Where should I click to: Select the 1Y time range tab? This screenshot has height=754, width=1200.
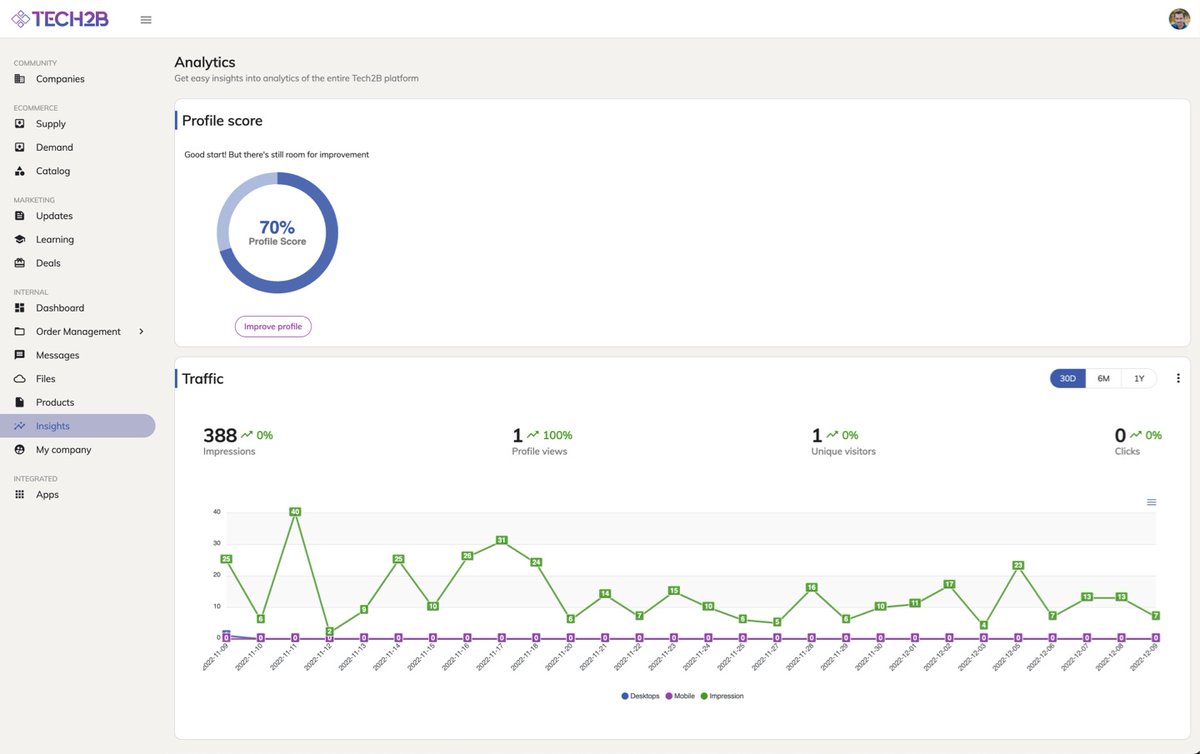point(1138,377)
